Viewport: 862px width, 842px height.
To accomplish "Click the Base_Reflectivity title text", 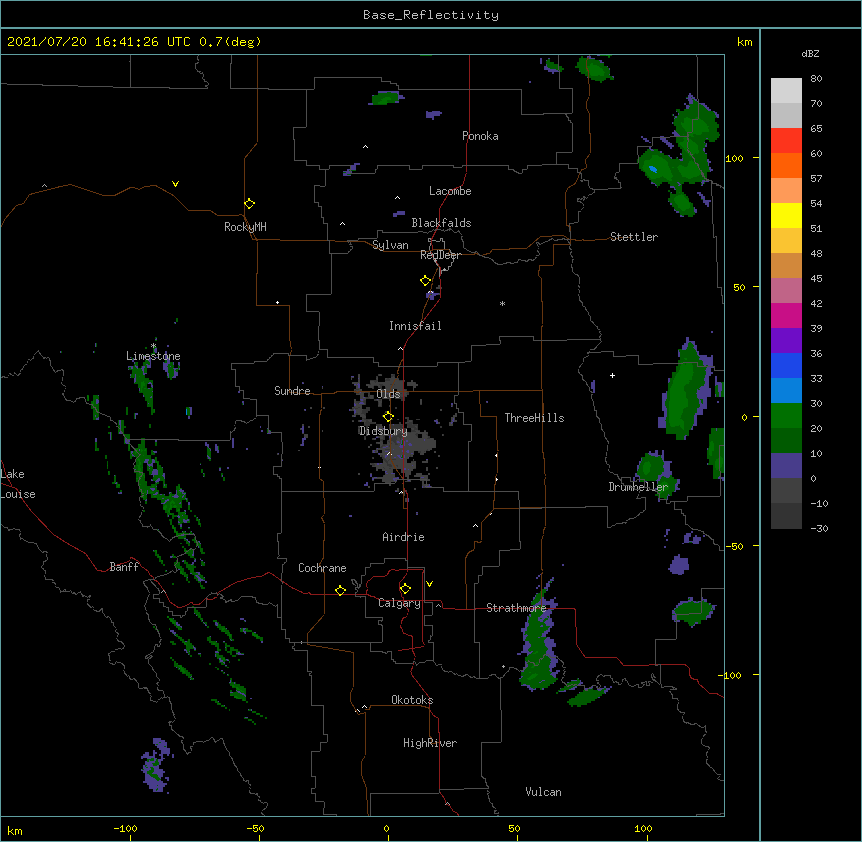I will 431,15.
